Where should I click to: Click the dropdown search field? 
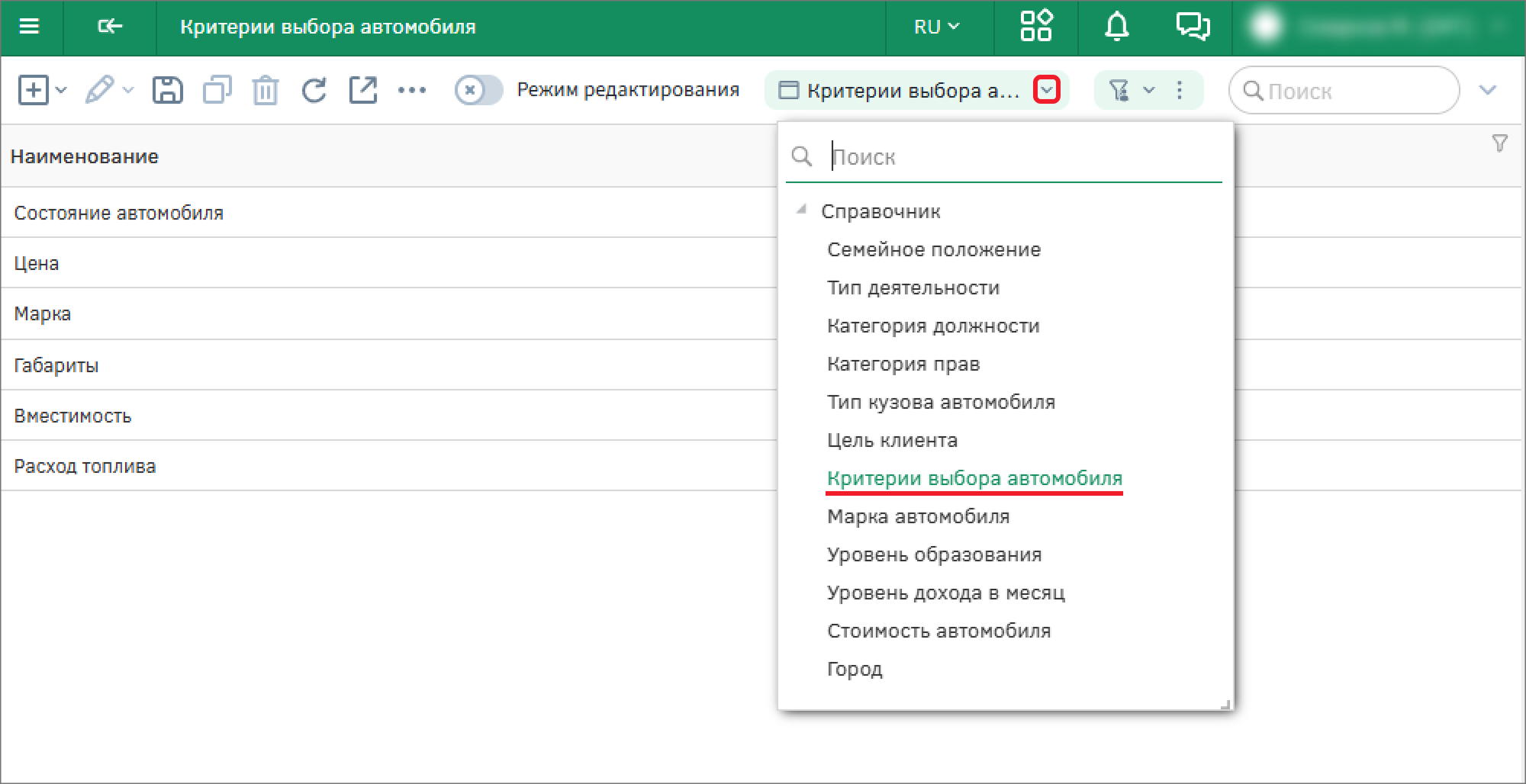click(x=1022, y=157)
